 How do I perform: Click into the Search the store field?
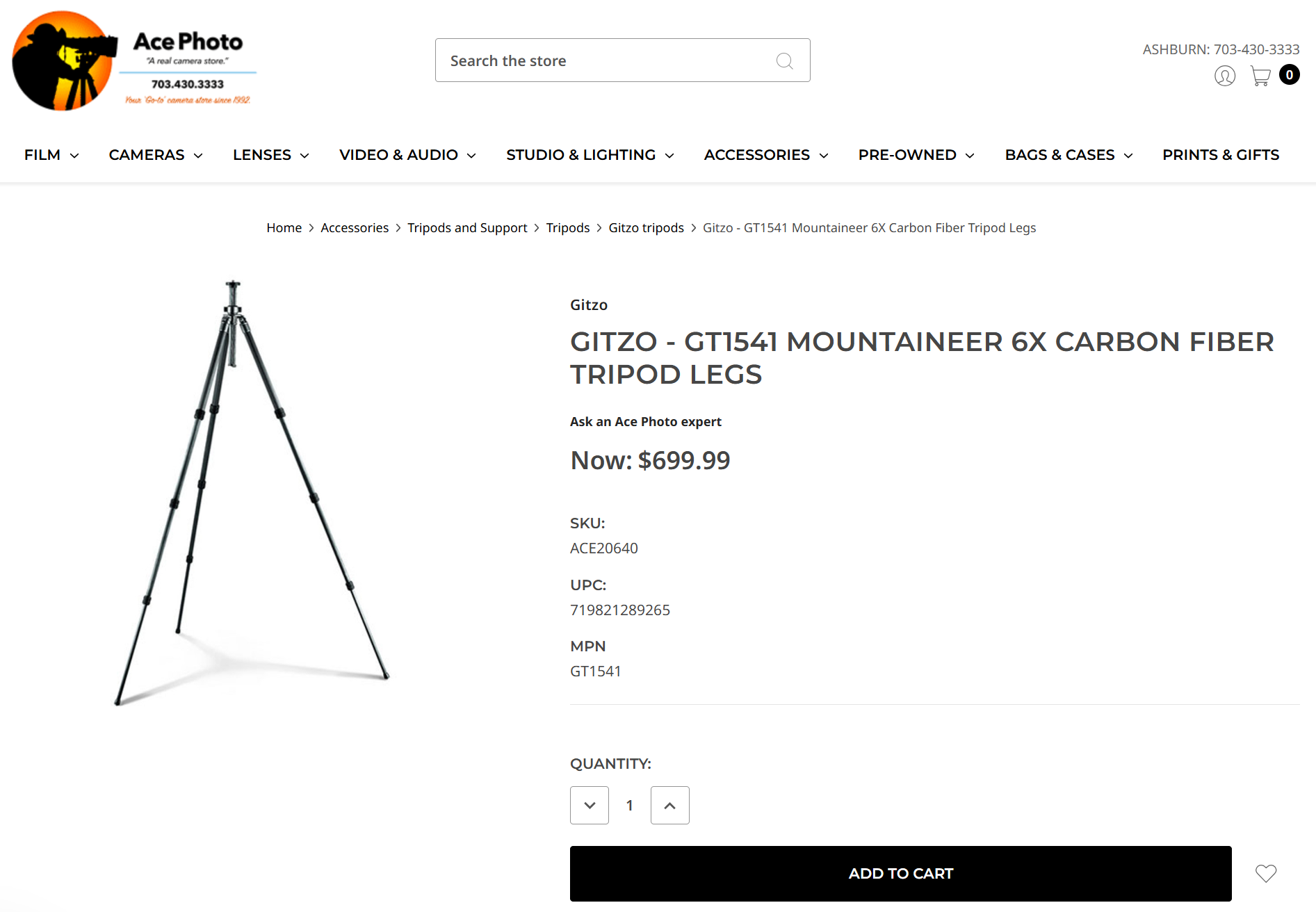click(605, 61)
